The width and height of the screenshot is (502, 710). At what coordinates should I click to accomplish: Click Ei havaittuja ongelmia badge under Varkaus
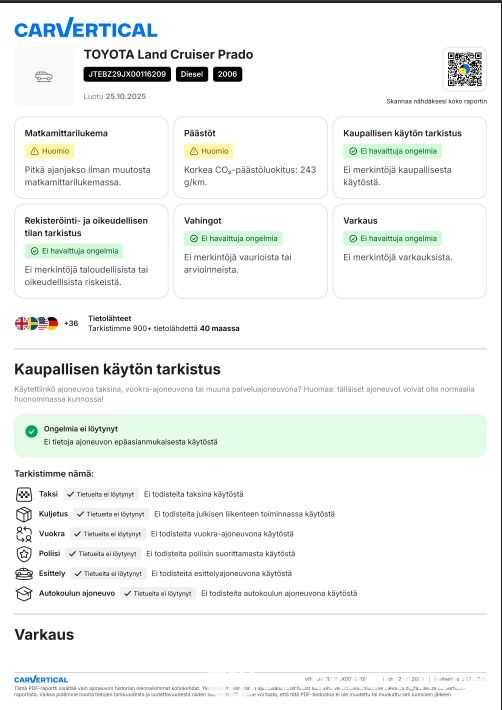tap(392, 239)
